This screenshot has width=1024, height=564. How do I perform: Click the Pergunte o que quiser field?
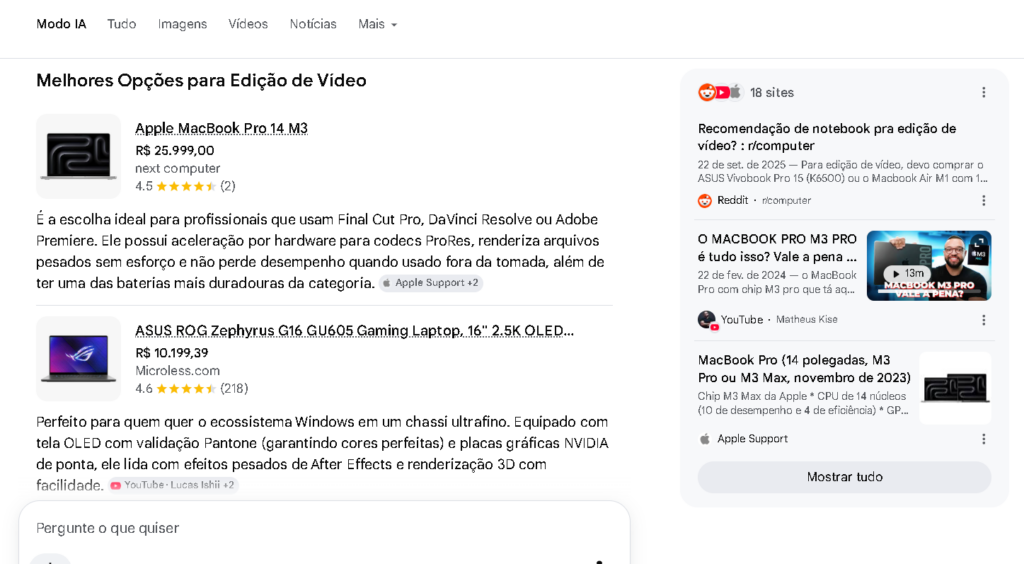tap(324, 528)
